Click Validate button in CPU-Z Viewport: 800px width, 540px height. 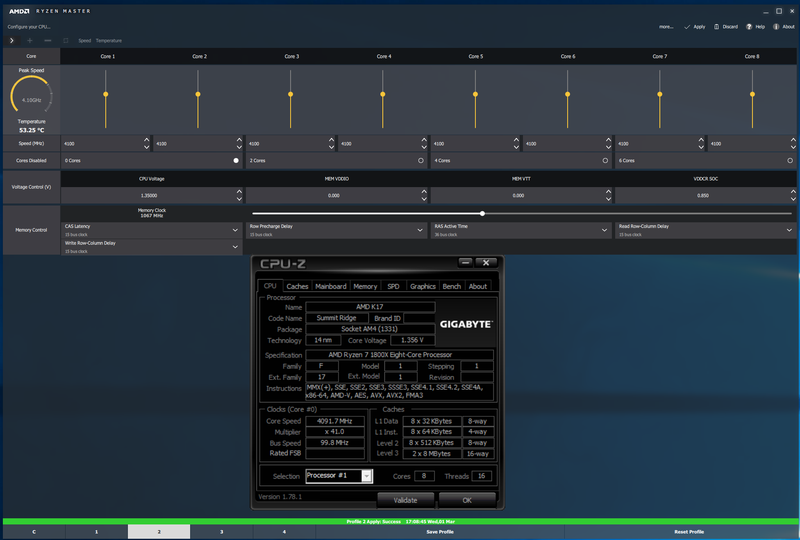coord(406,500)
